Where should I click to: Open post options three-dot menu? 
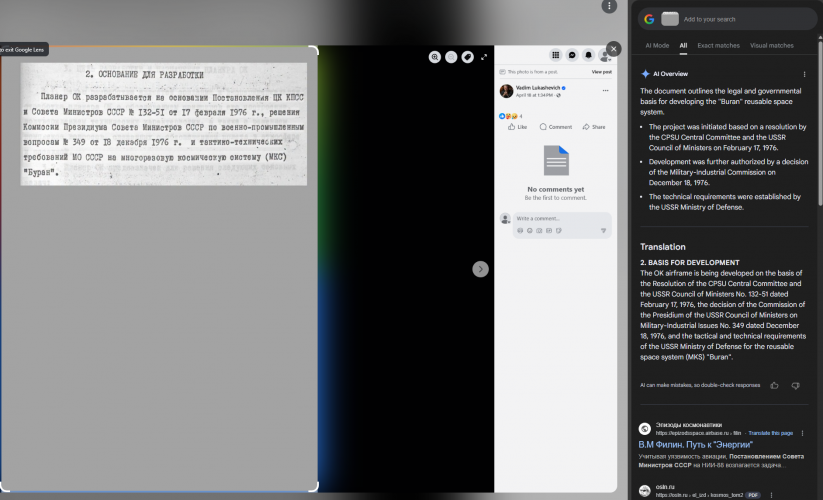(606, 90)
